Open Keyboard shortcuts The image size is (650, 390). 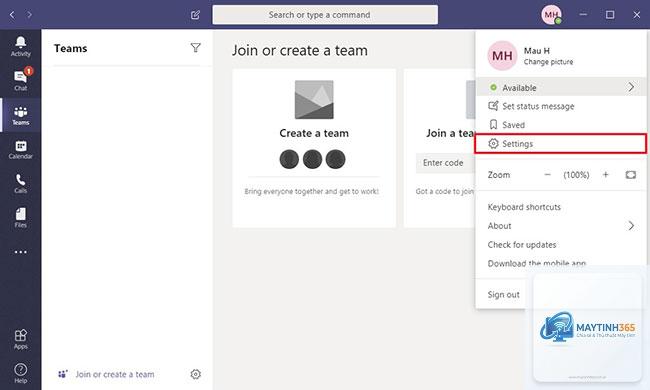[524, 207]
